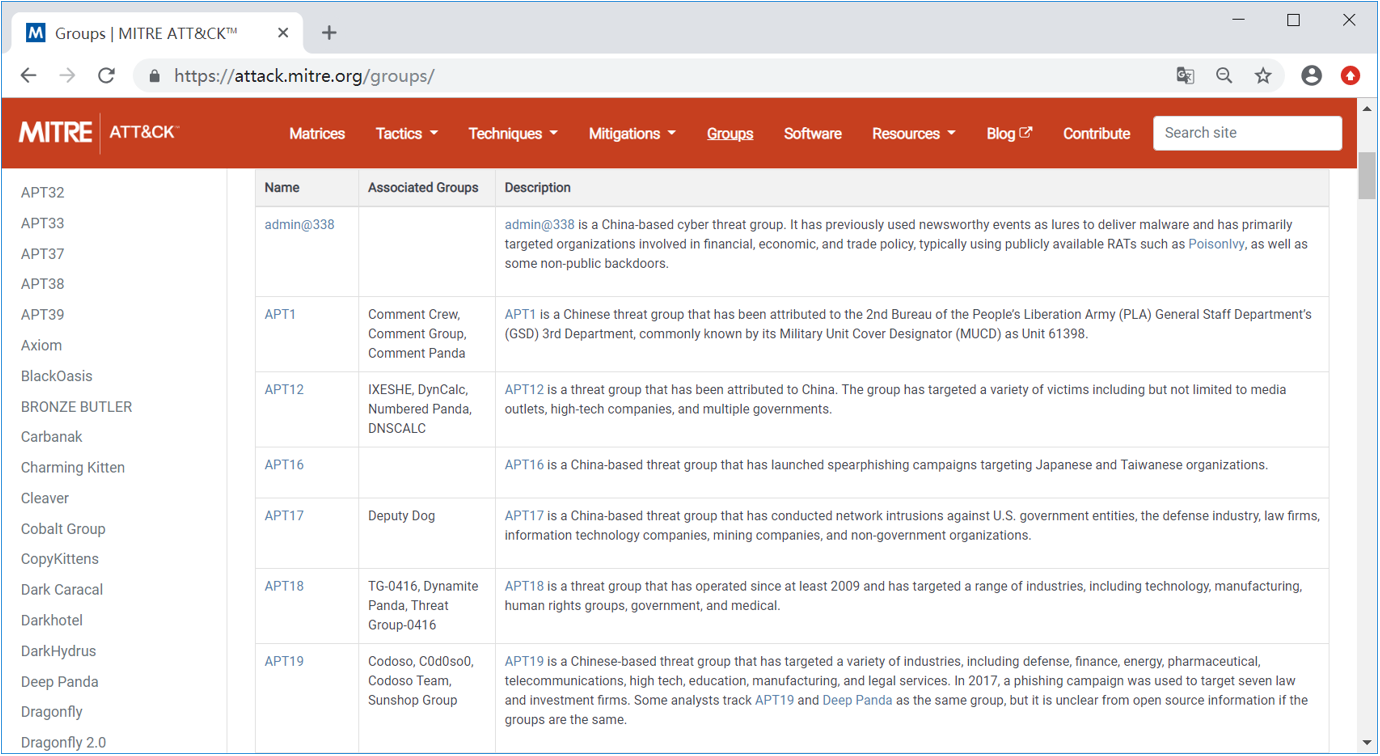The image size is (1380, 756).
Task: Open the Blog external link
Action: 1009,133
